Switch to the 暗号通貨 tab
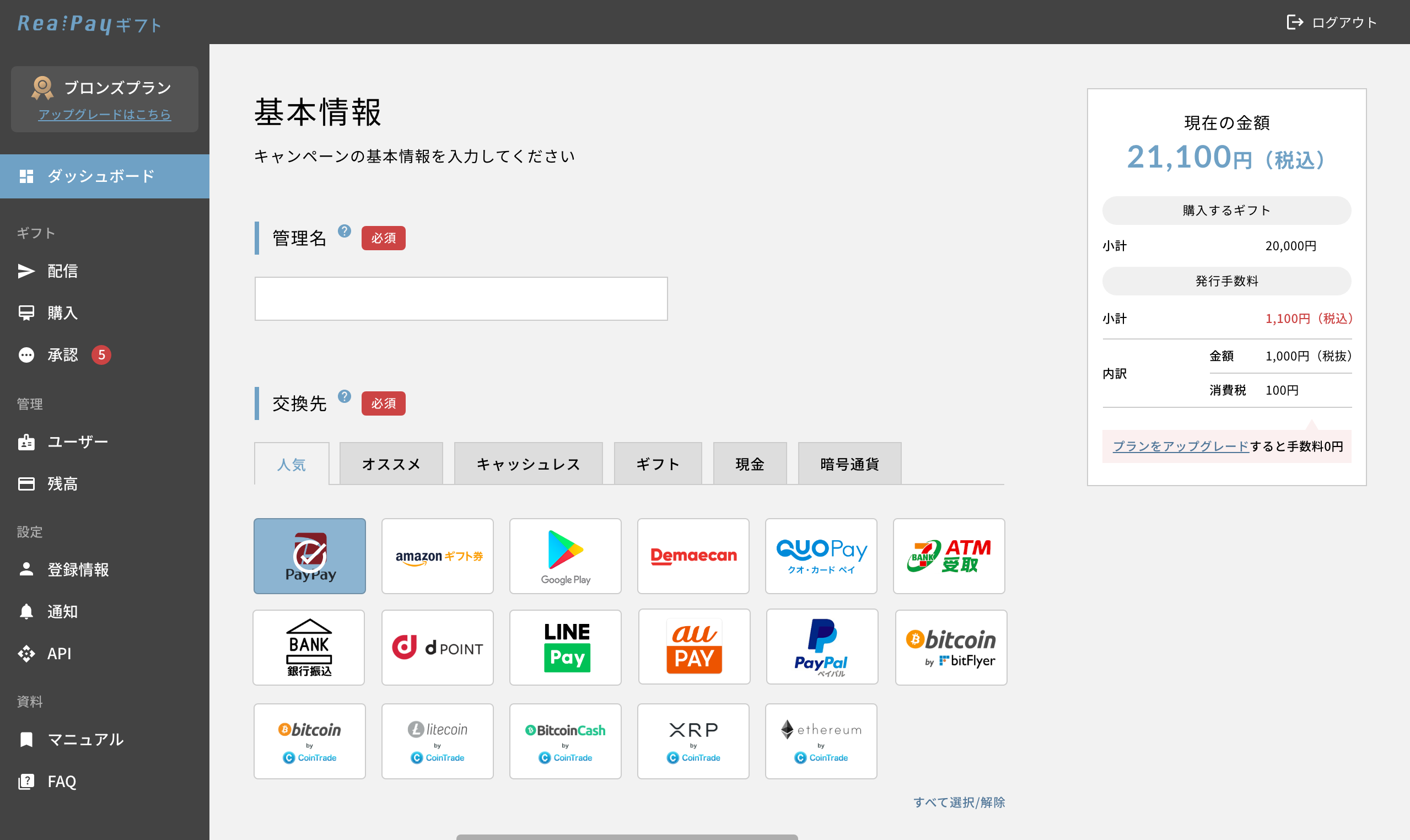The width and height of the screenshot is (1410, 840). tap(849, 464)
